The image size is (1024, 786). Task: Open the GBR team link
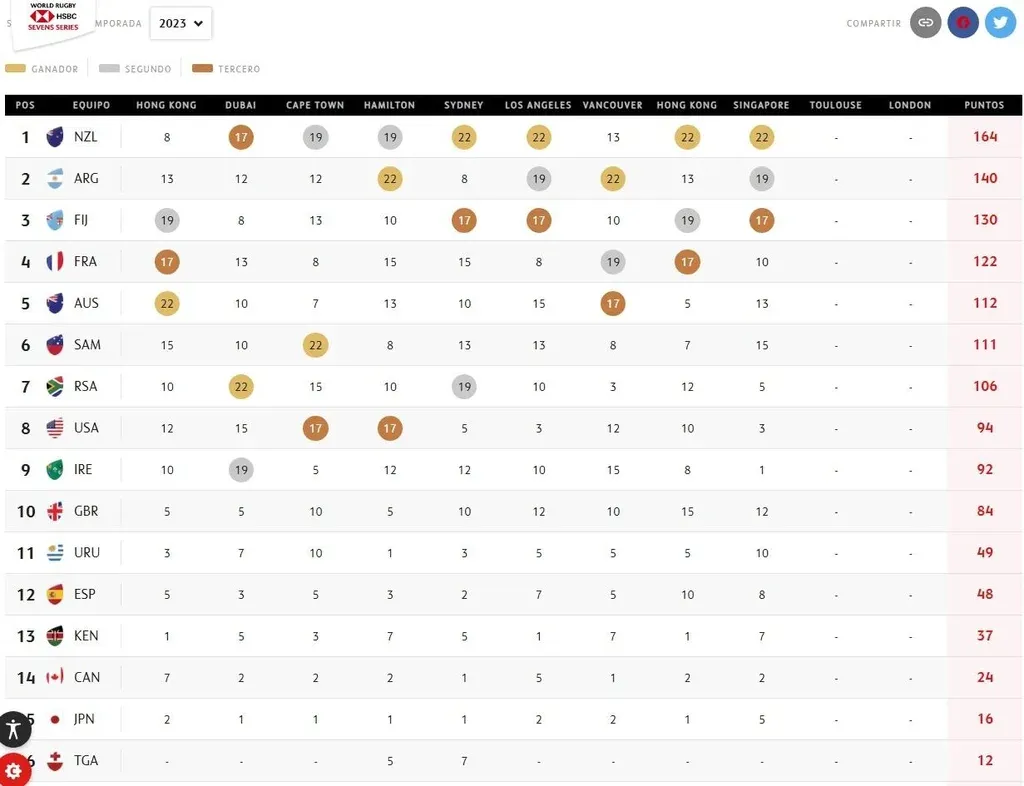pos(86,511)
